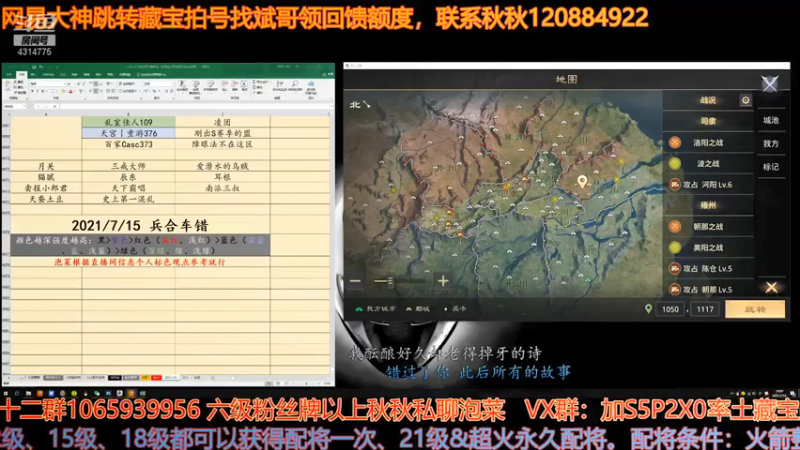The height and width of the screenshot is (450, 800).
Task: Zoom in the map with plus
Action: pyautogui.click(x=443, y=281)
